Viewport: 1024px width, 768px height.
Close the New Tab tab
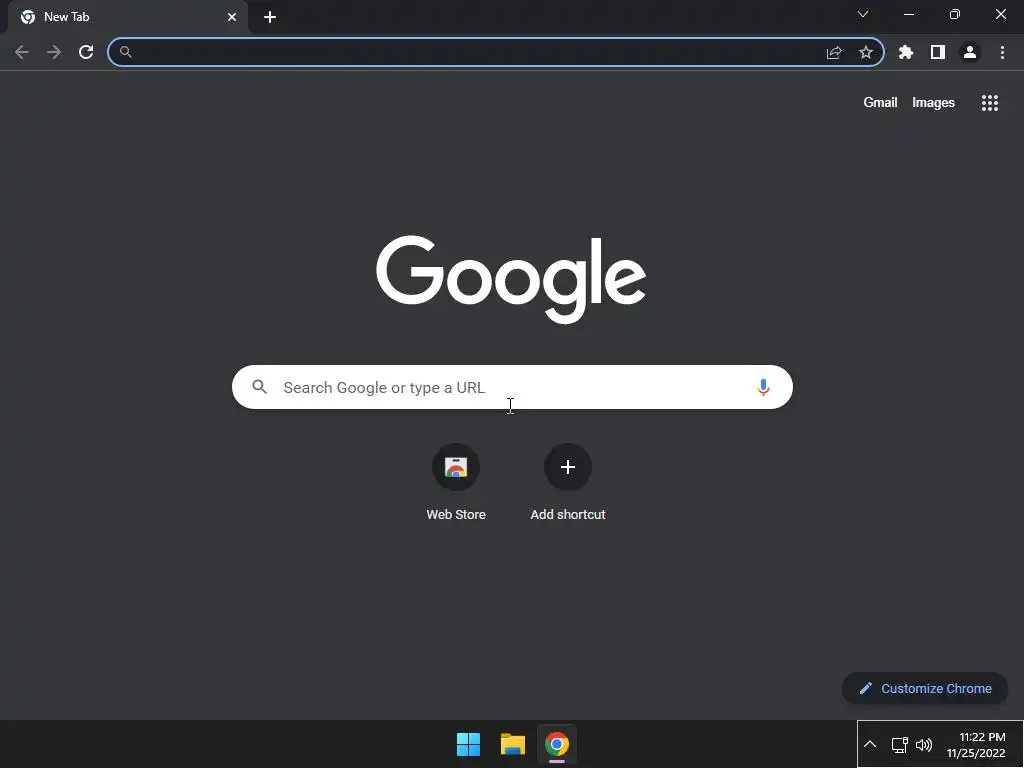[x=232, y=17]
